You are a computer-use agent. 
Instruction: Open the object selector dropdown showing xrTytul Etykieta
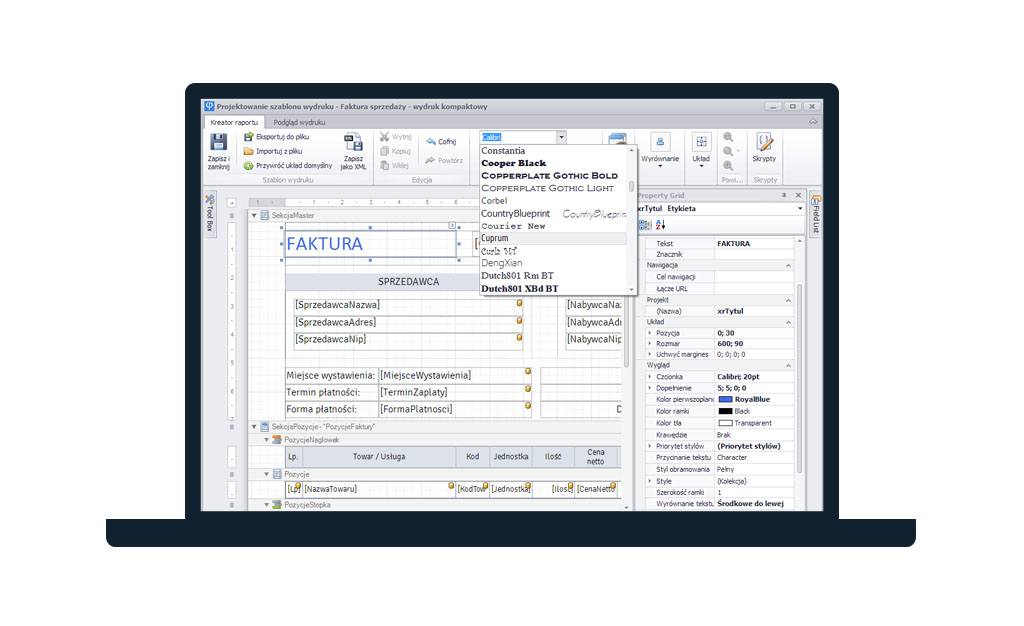800,209
